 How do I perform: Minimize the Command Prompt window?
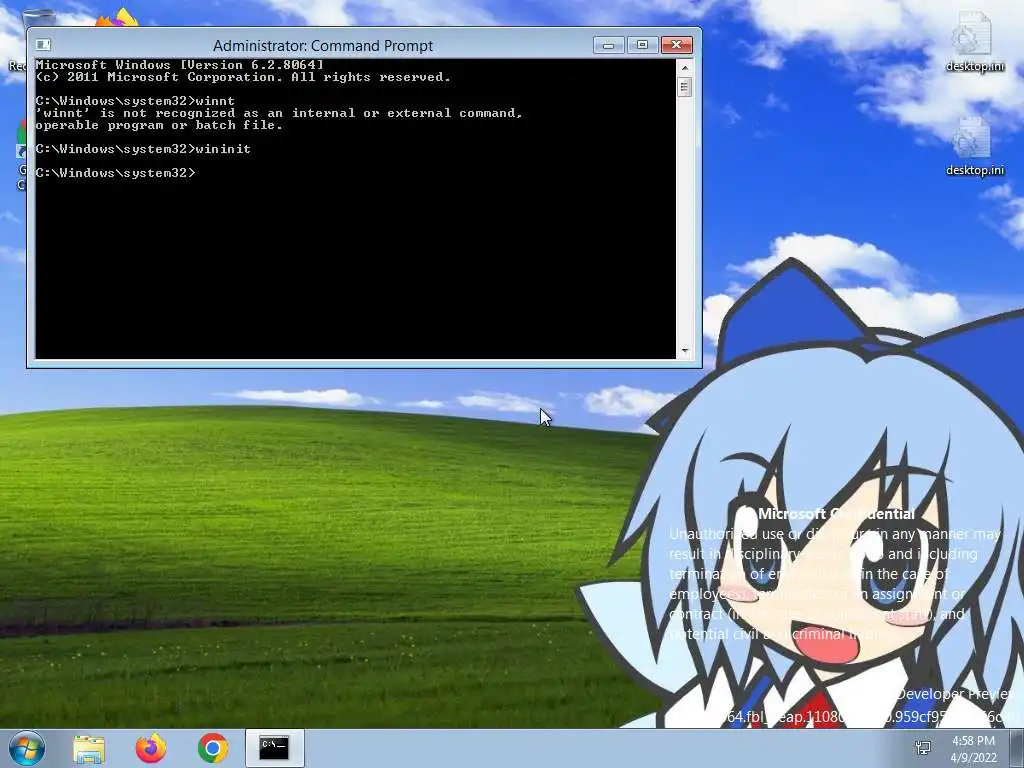tap(609, 44)
